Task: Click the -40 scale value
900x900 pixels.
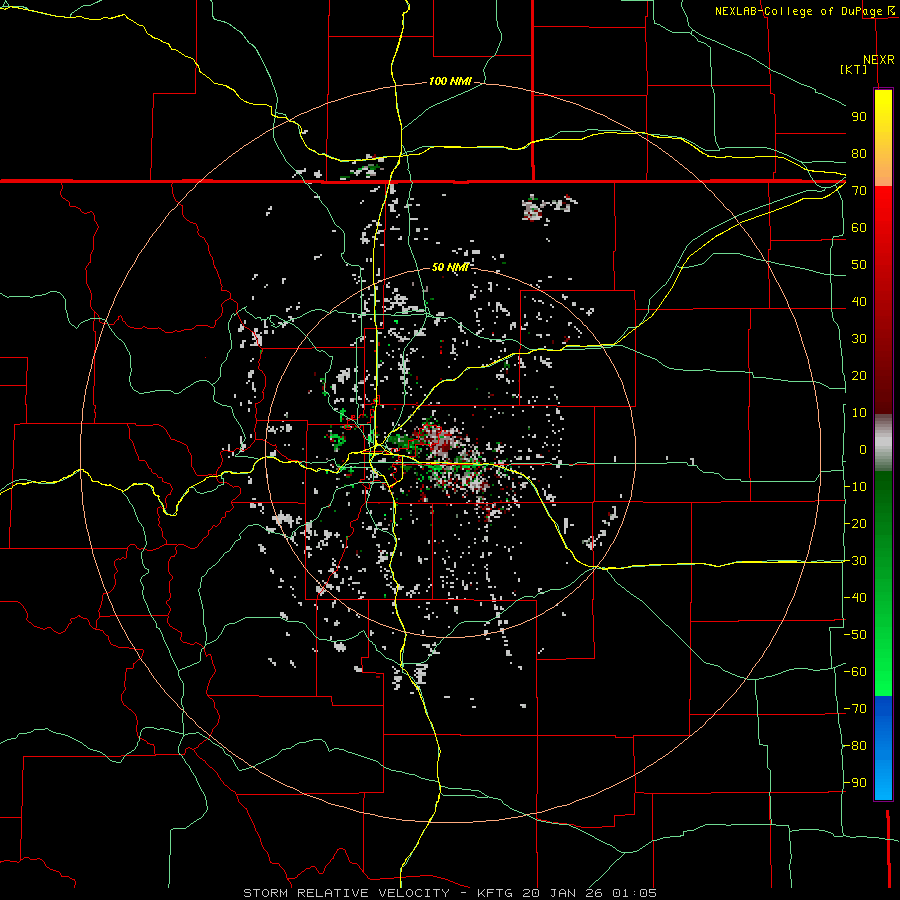Action: (x=855, y=598)
